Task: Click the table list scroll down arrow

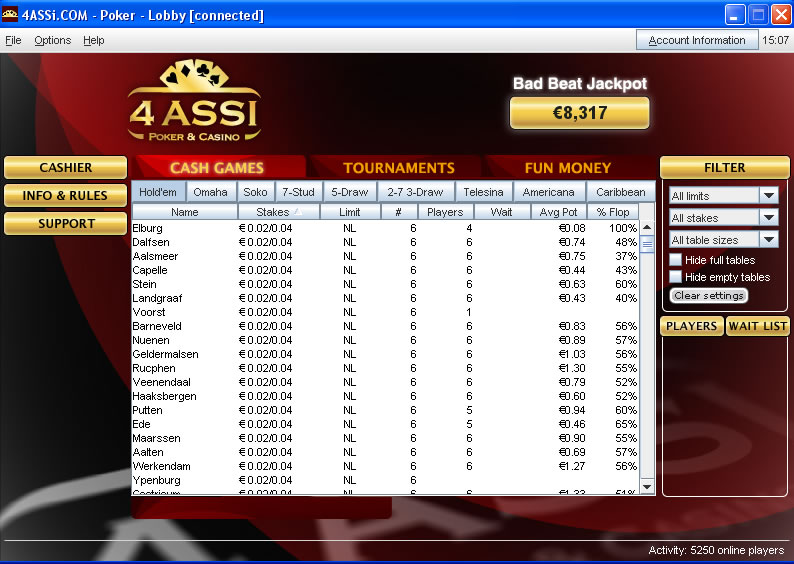Action: tap(647, 487)
